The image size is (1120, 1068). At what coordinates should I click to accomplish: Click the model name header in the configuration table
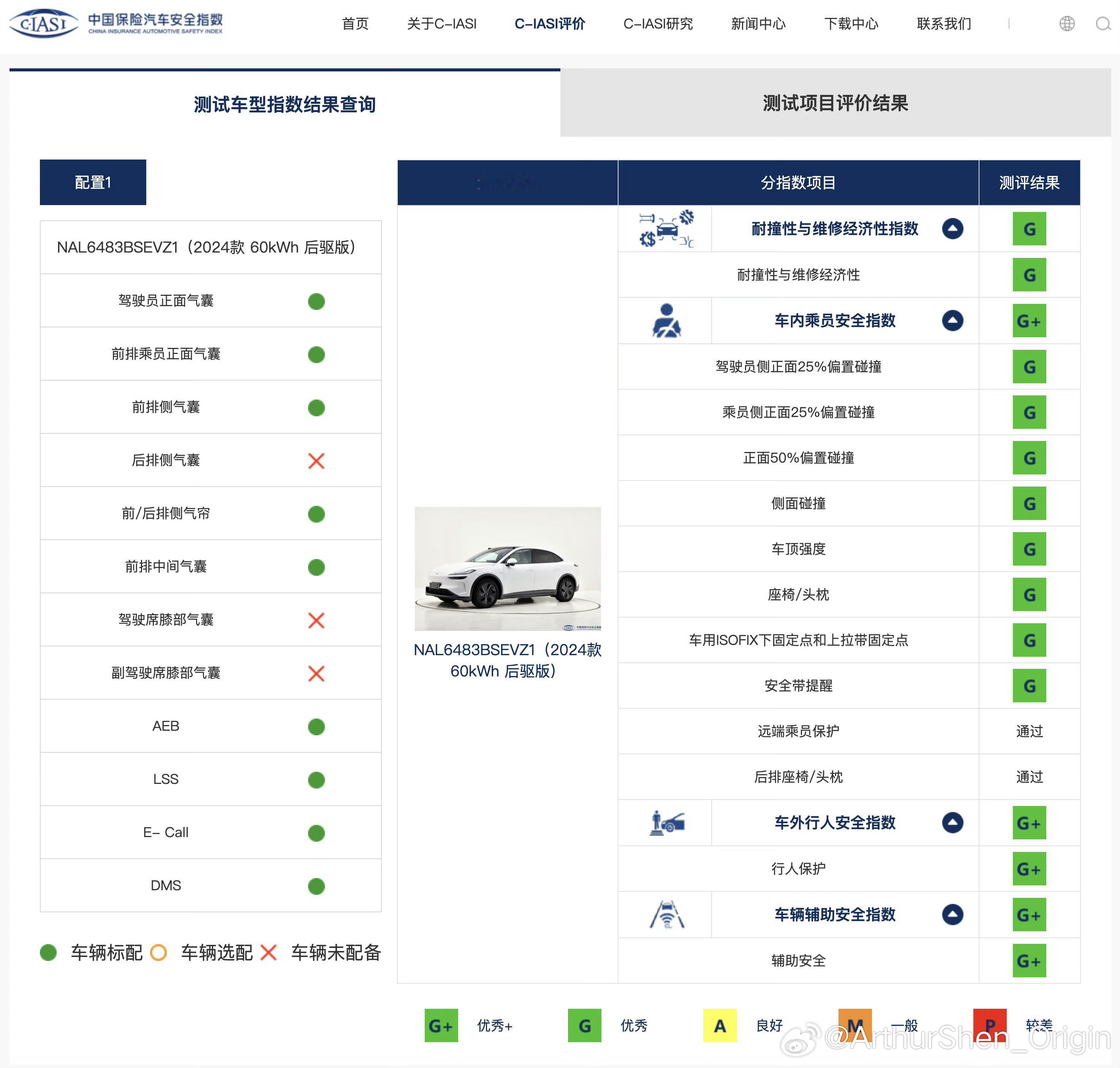tap(211, 247)
